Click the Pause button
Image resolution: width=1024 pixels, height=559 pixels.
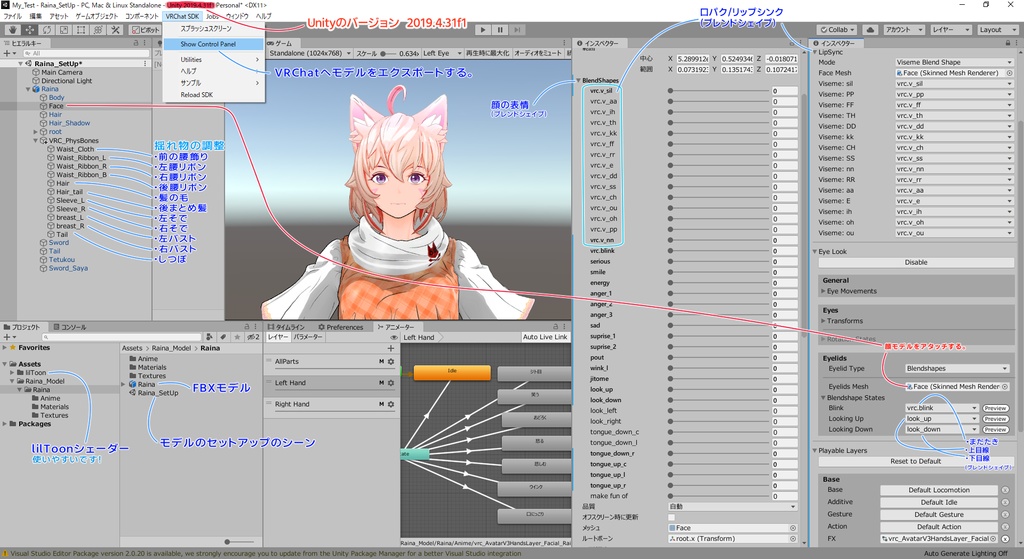coord(500,29)
